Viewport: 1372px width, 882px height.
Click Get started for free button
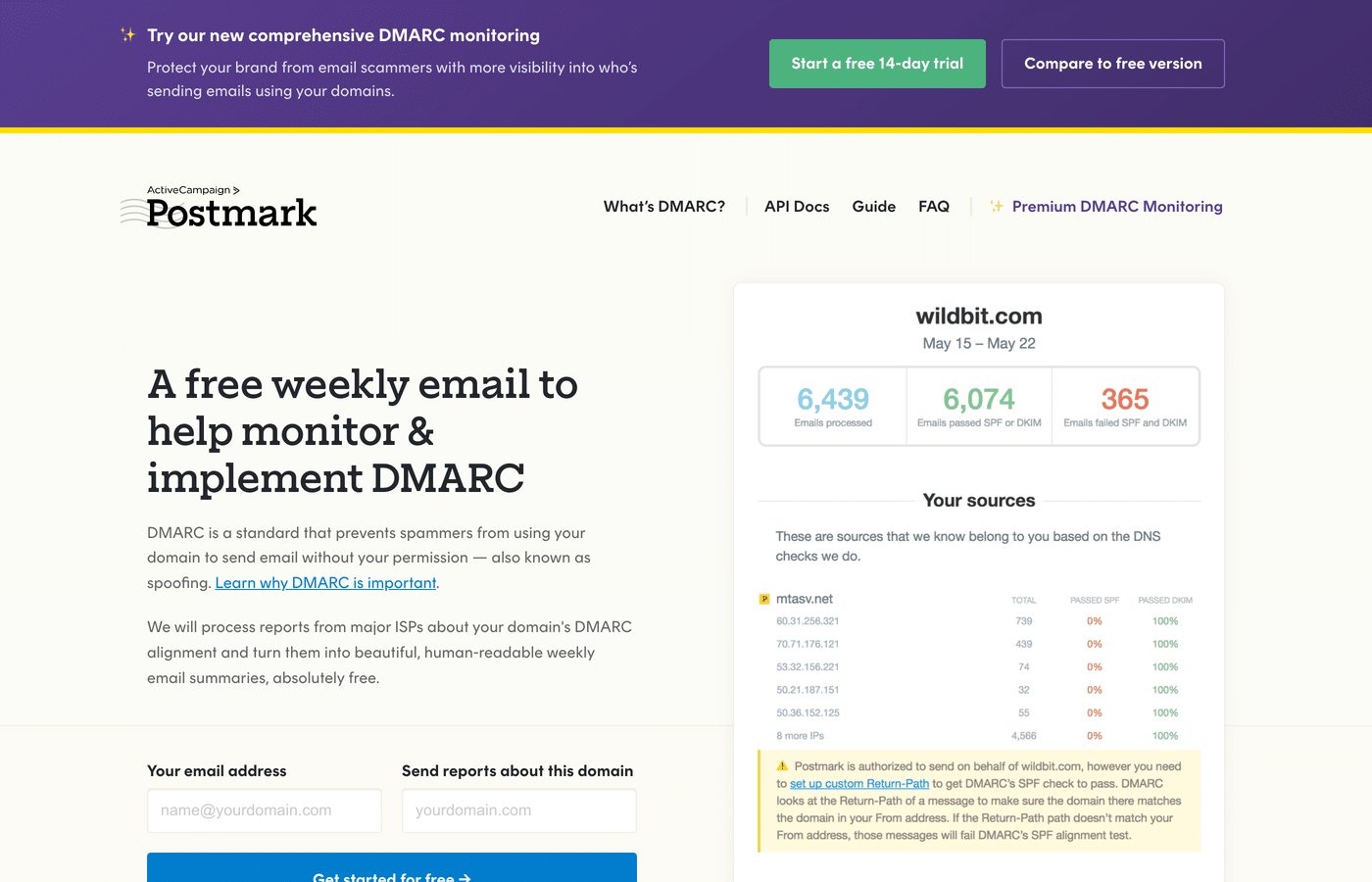point(392,868)
